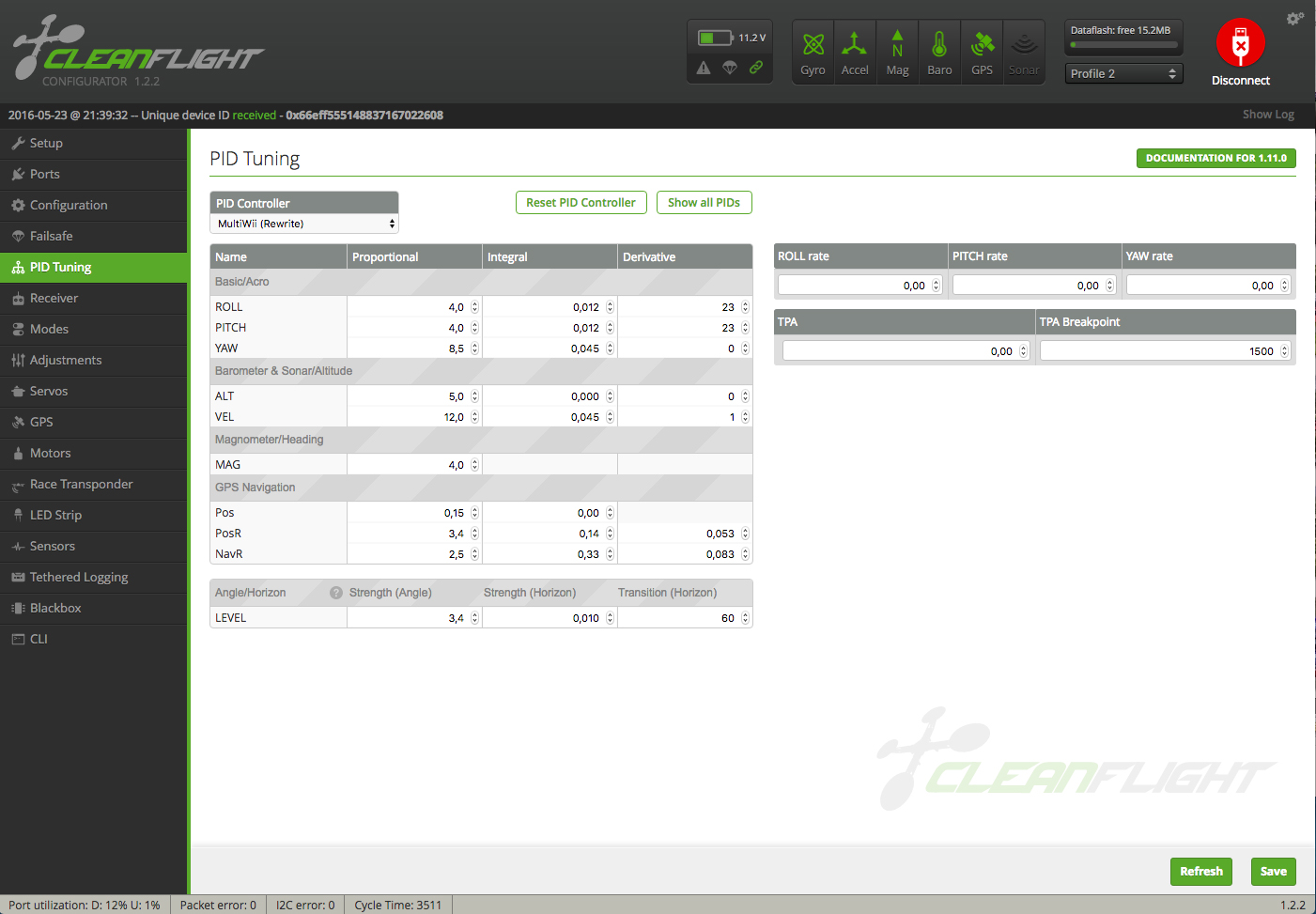The height and width of the screenshot is (914, 1316).
Task: Click the Sensors waveform icon
Action: 18,546
